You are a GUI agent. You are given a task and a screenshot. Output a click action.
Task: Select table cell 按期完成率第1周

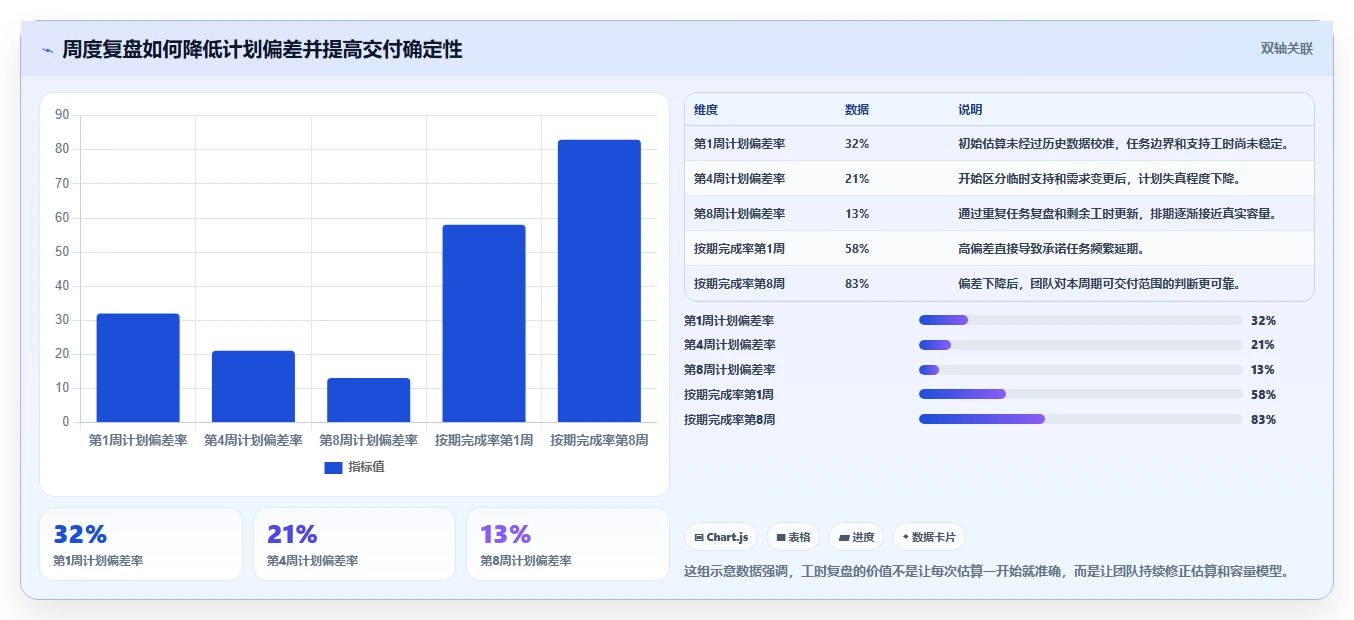740,249
